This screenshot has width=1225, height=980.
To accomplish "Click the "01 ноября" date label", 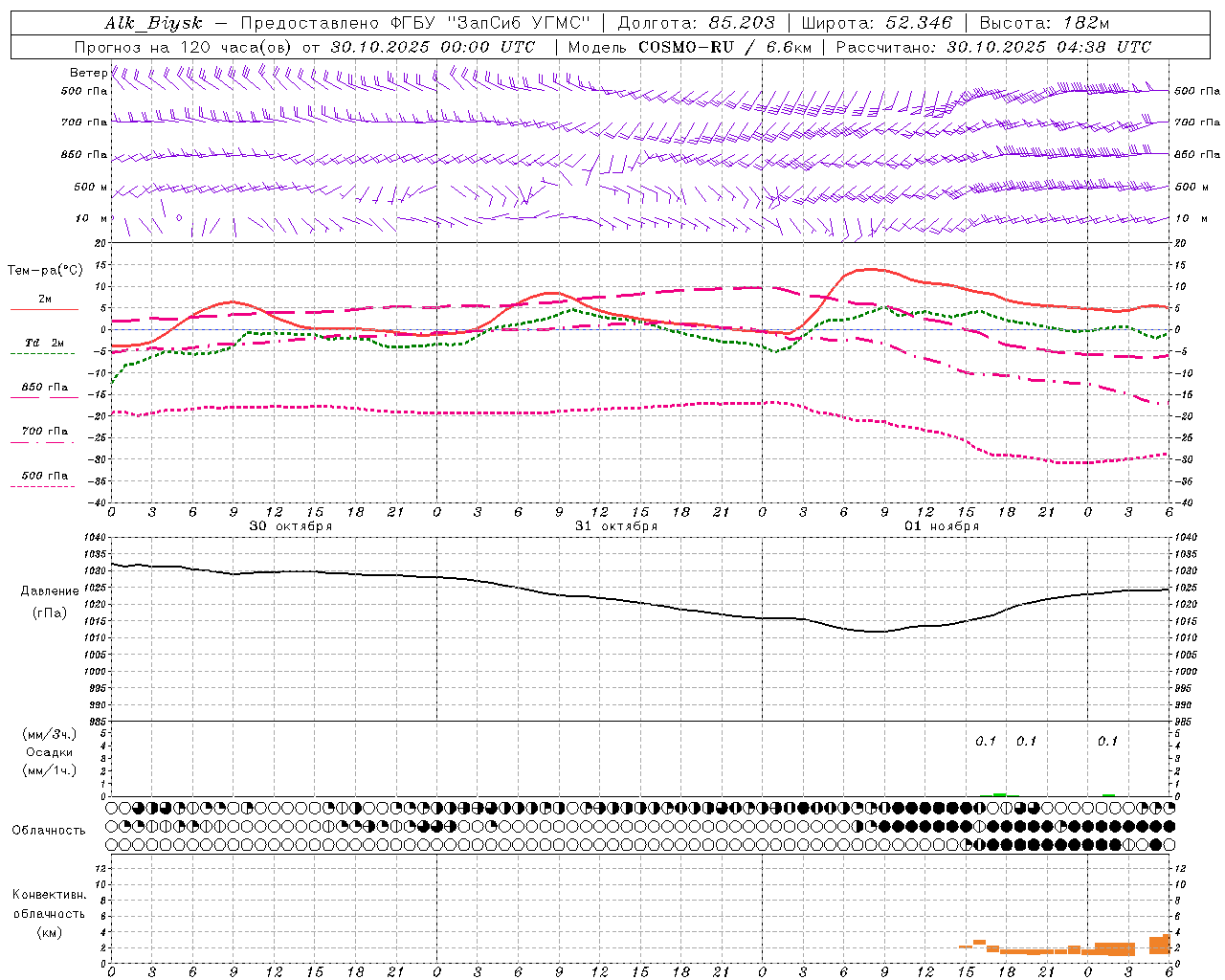I will [942, 526].
